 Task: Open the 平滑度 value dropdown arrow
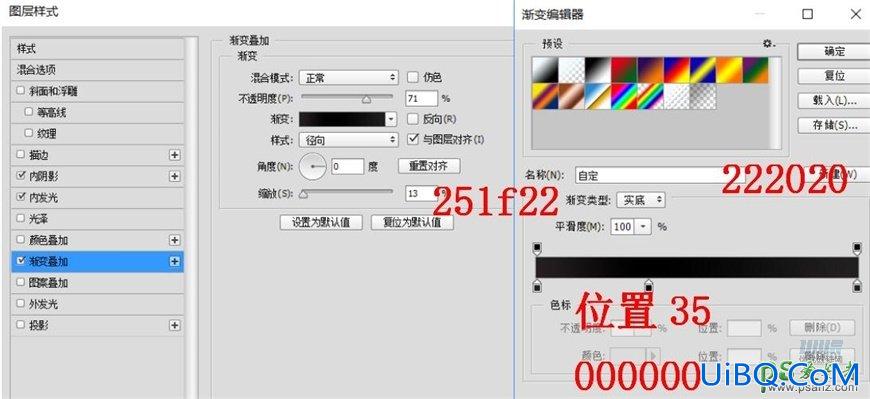tap(643, 226)
